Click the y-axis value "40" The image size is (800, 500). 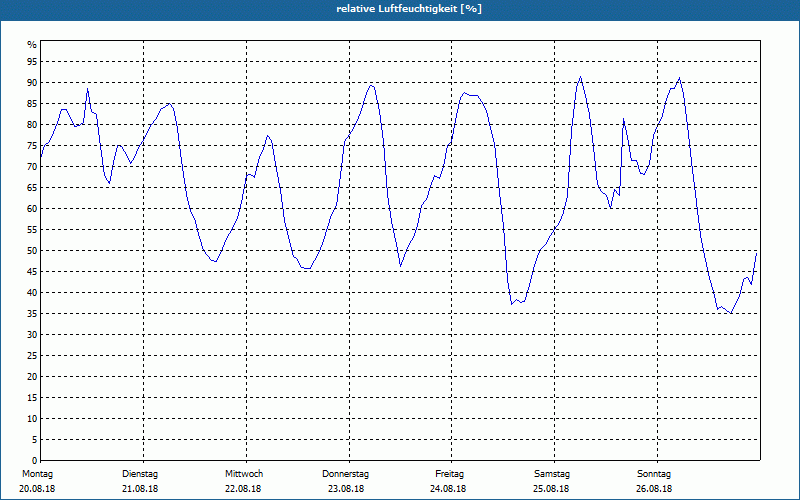click(x=32, y=292)
